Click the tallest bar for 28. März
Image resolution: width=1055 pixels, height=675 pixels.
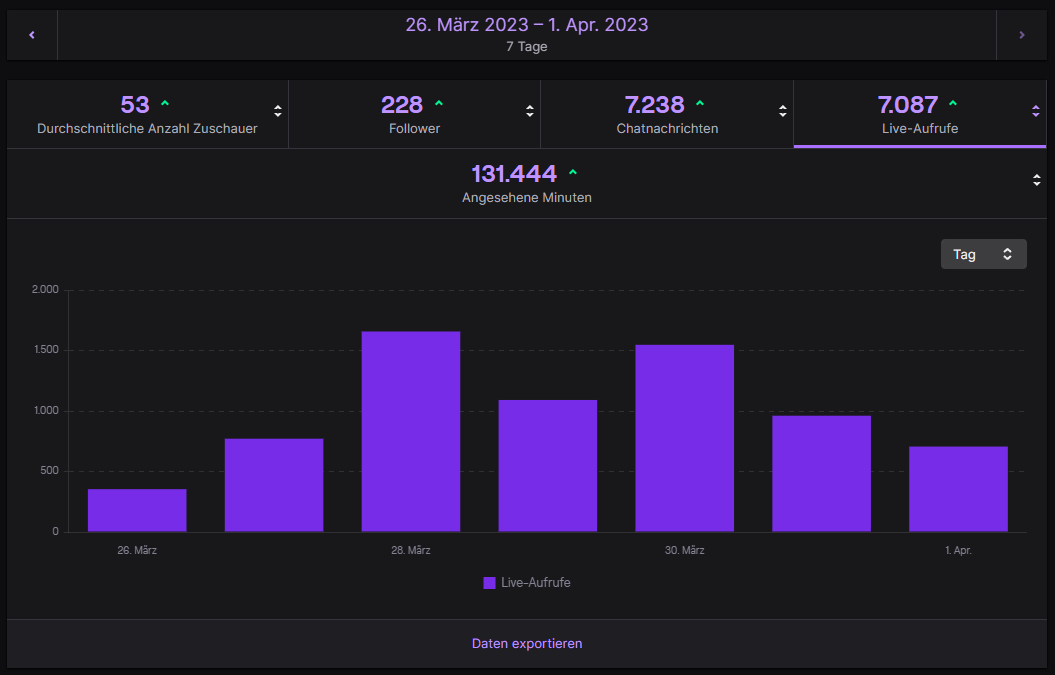(410, 430)
